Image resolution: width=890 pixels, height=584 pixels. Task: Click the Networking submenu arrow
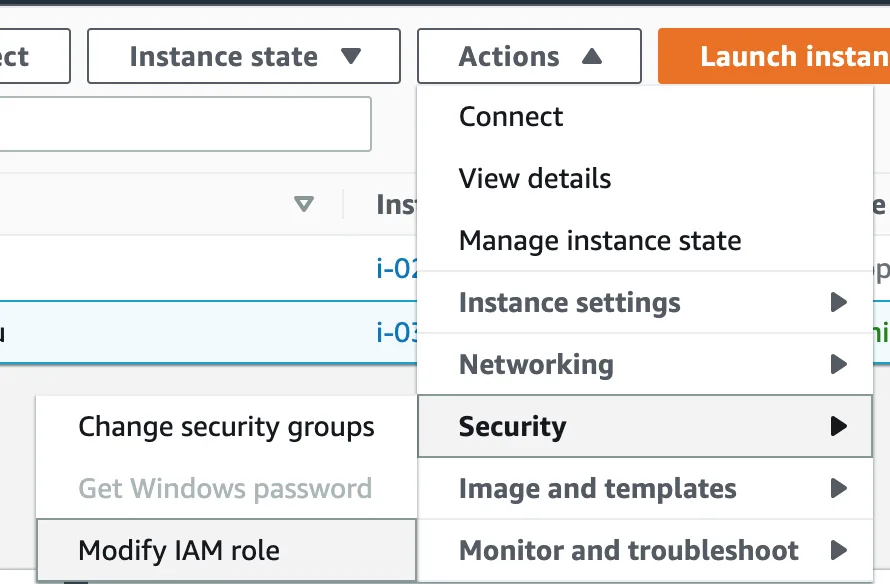[838, 364]
